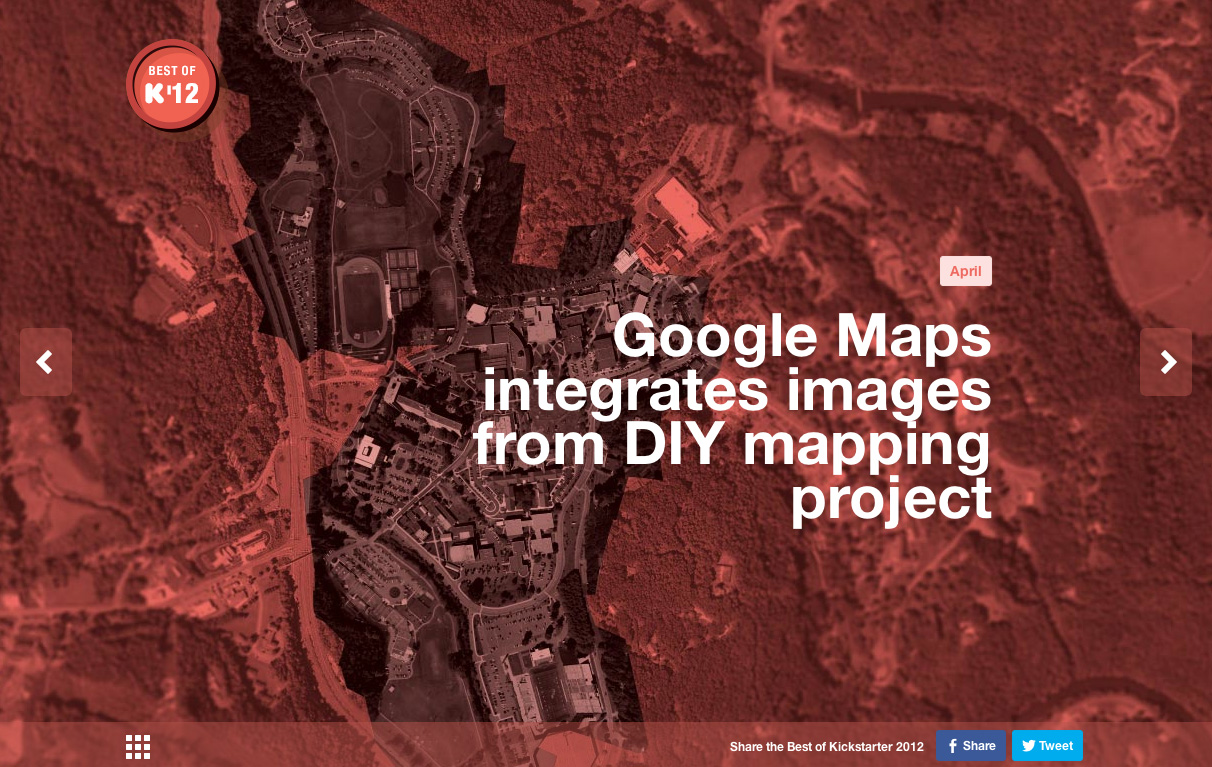
Task: Click the word 'project' in the headline
Action: pos(890,498)
